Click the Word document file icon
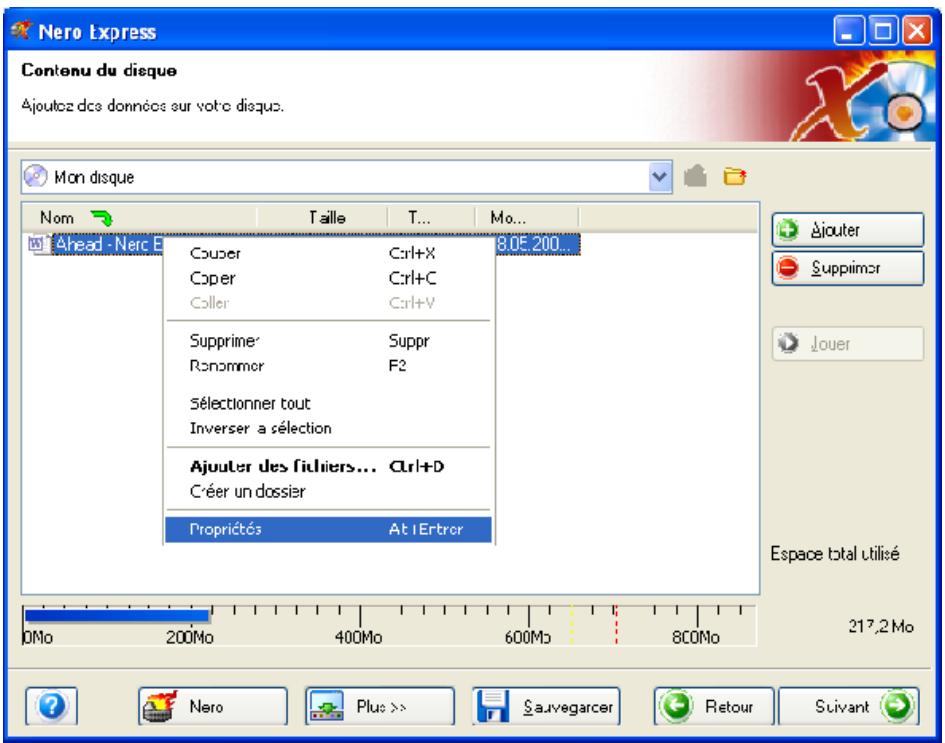 click(39, 244)
